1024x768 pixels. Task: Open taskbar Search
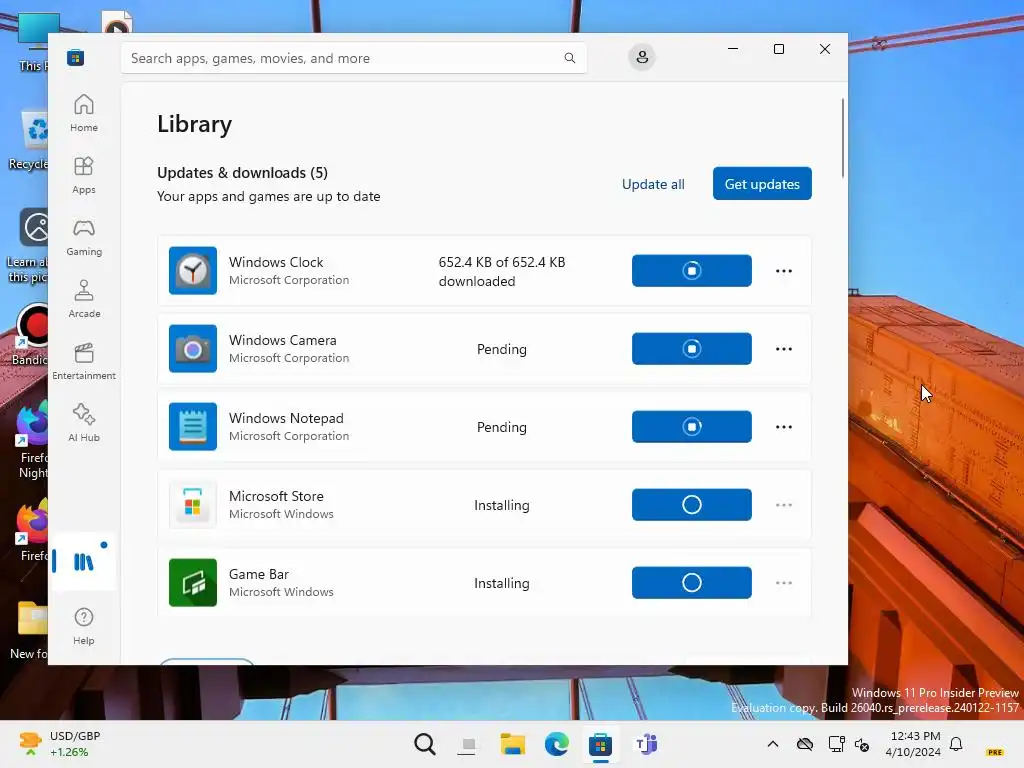tap(424, 744)
